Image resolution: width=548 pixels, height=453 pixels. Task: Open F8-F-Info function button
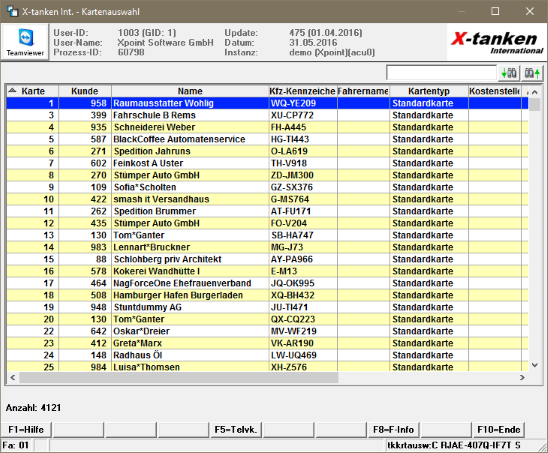coord(393,430)
